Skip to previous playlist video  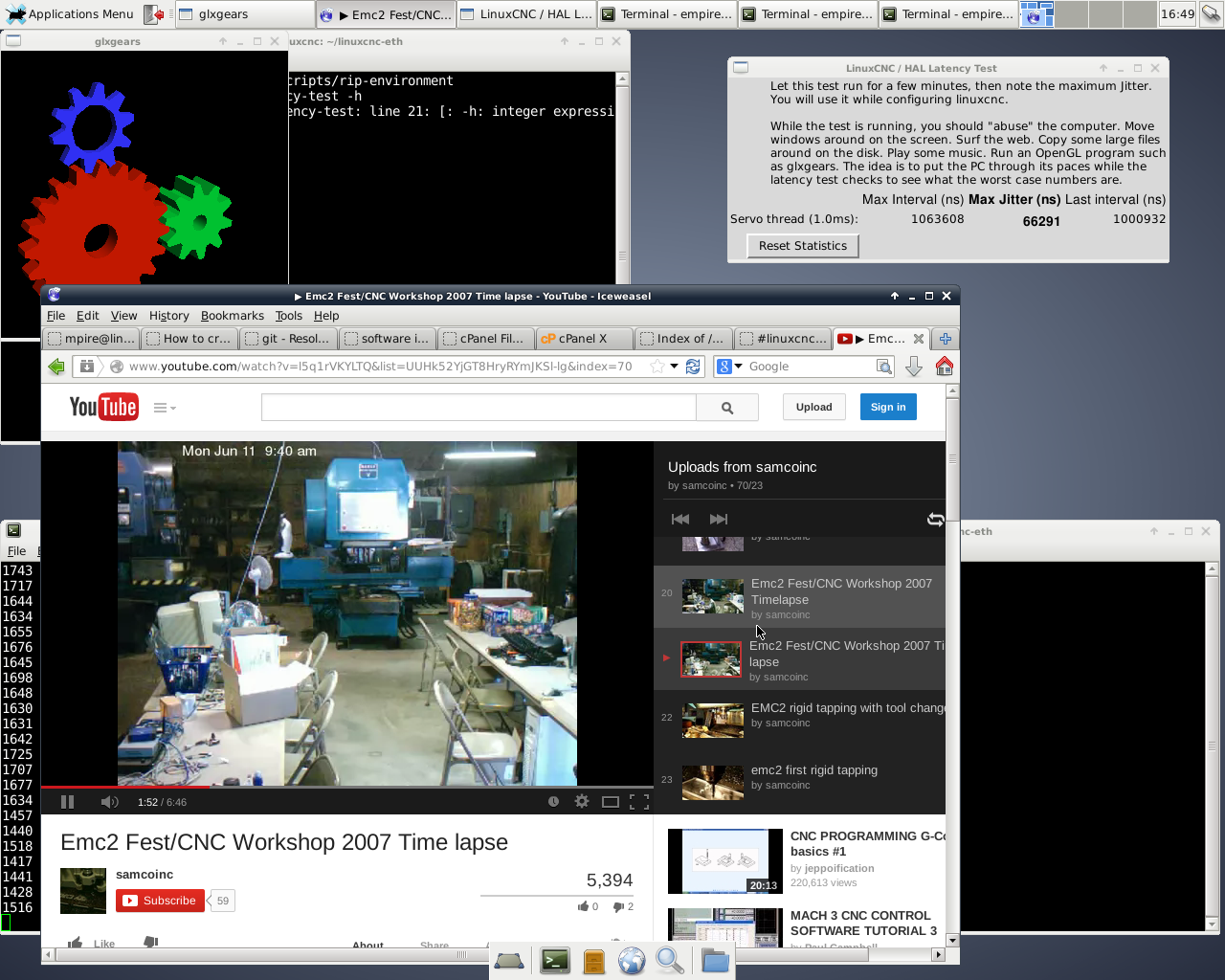(x=680, y=519)
